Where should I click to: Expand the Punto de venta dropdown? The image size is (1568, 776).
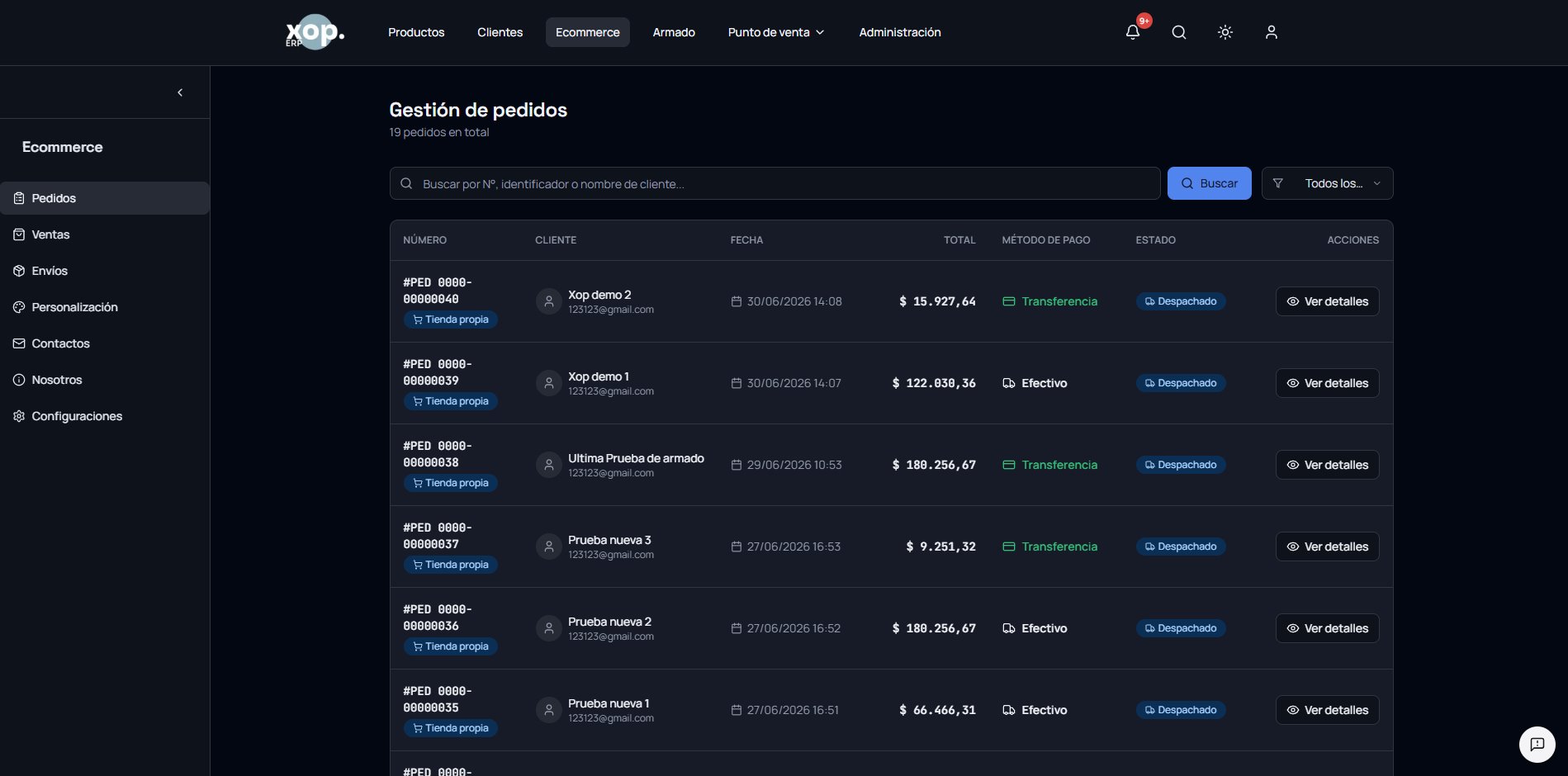776,32
